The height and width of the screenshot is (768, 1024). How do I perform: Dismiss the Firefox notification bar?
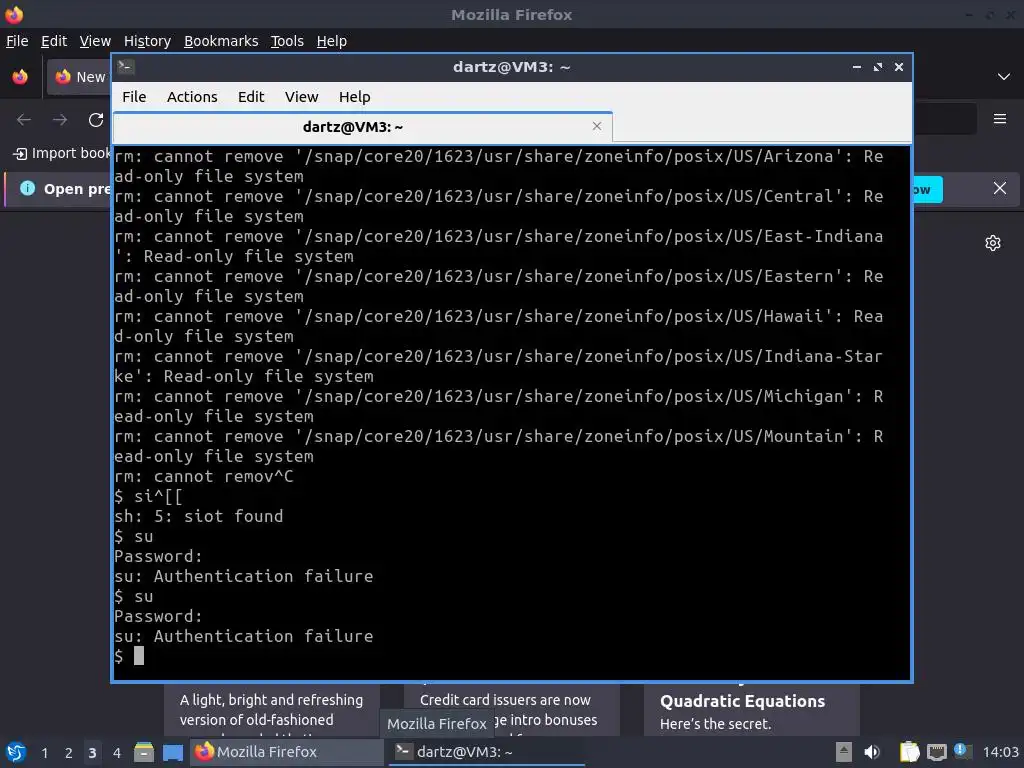[999, 189]
